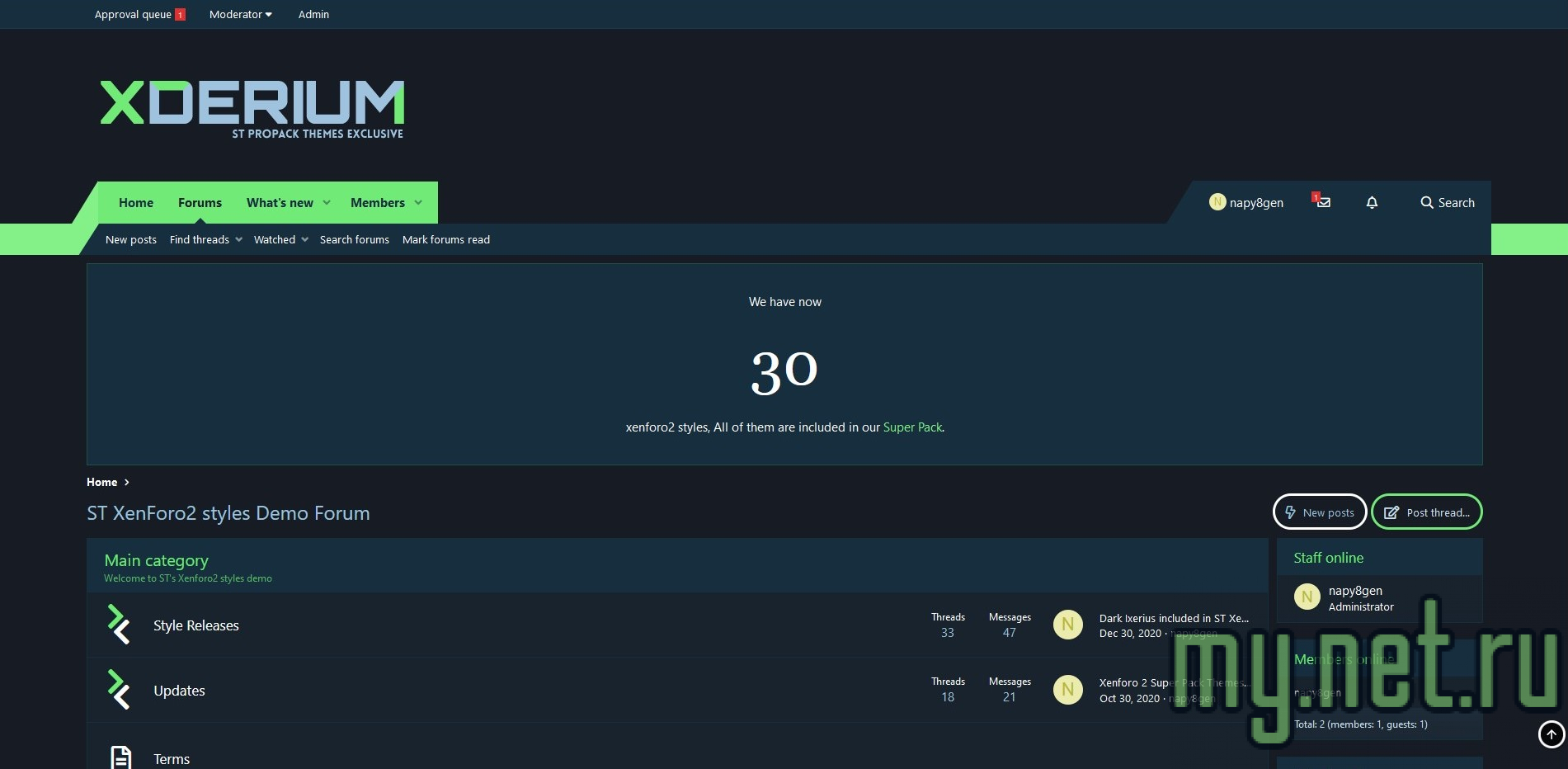Image resolution: width=1568 pixels, height=769 pixels.
Task: Click the Style Releases forum node icon
Action: 120,625
